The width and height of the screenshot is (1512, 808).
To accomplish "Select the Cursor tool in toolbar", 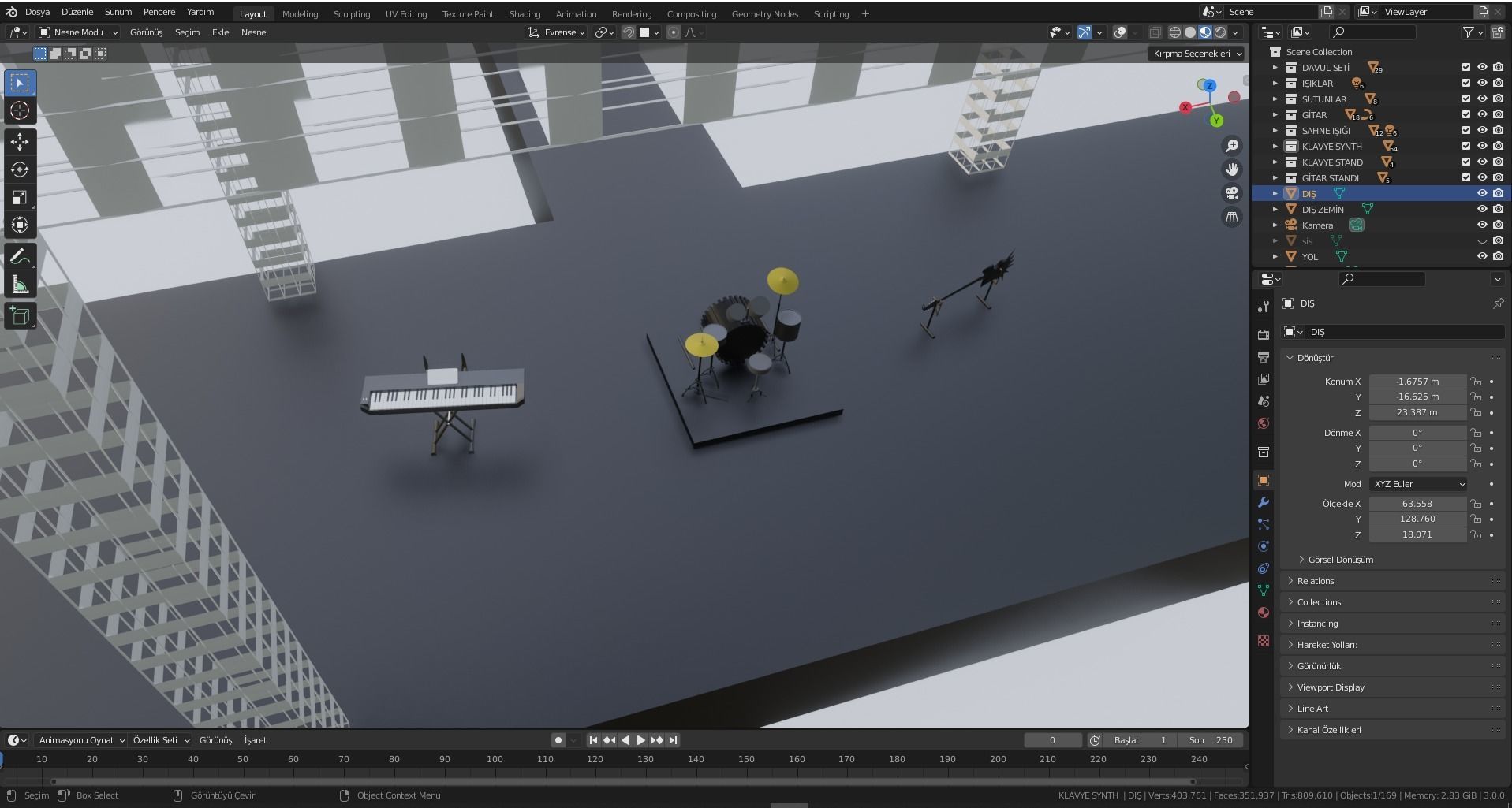I will (x=20, y=111).
